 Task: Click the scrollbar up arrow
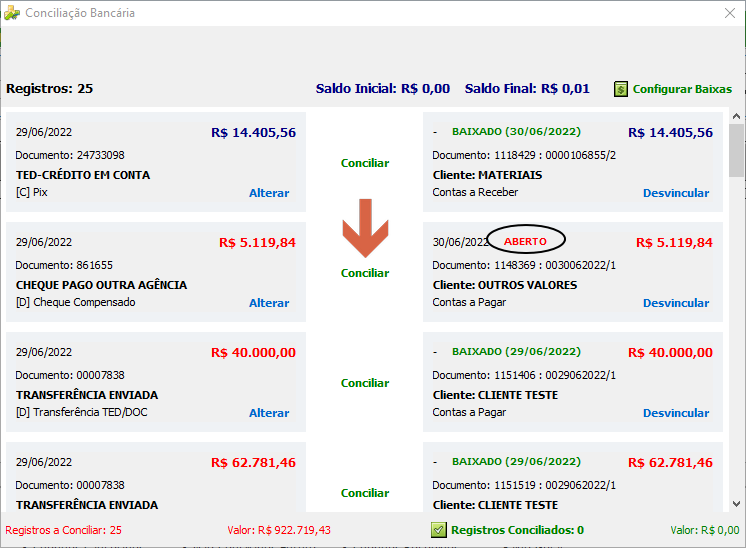pyautogui.click(x=736, y=116)
